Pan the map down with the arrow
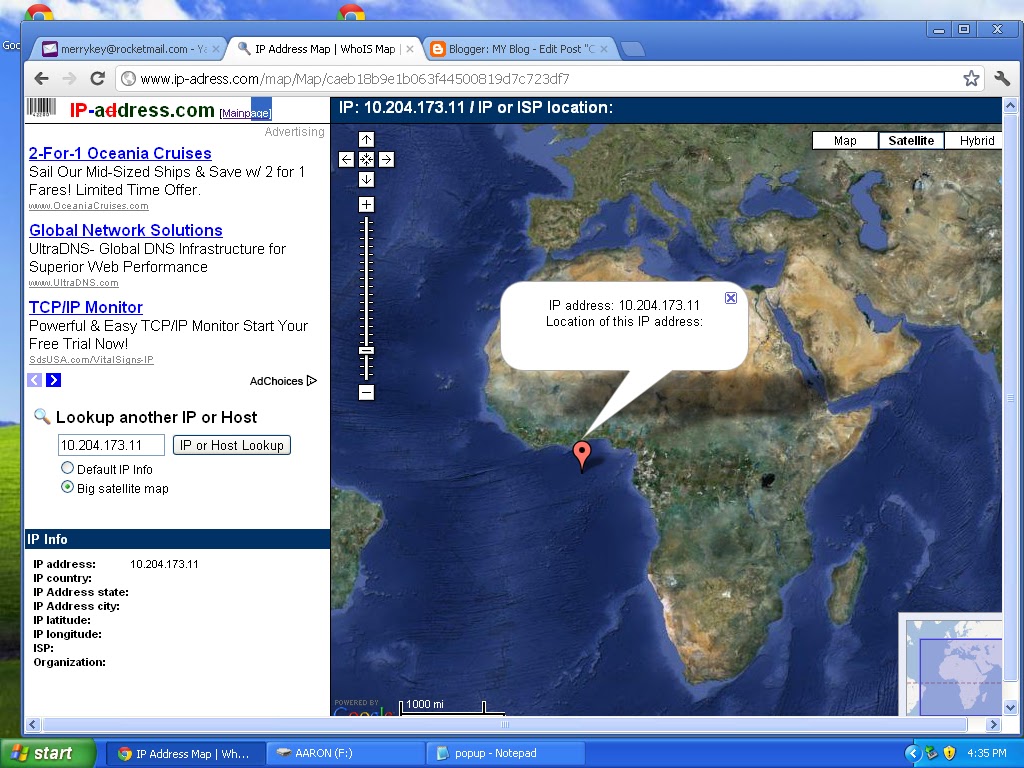The image size is (1024, 768). click(366, 179)
